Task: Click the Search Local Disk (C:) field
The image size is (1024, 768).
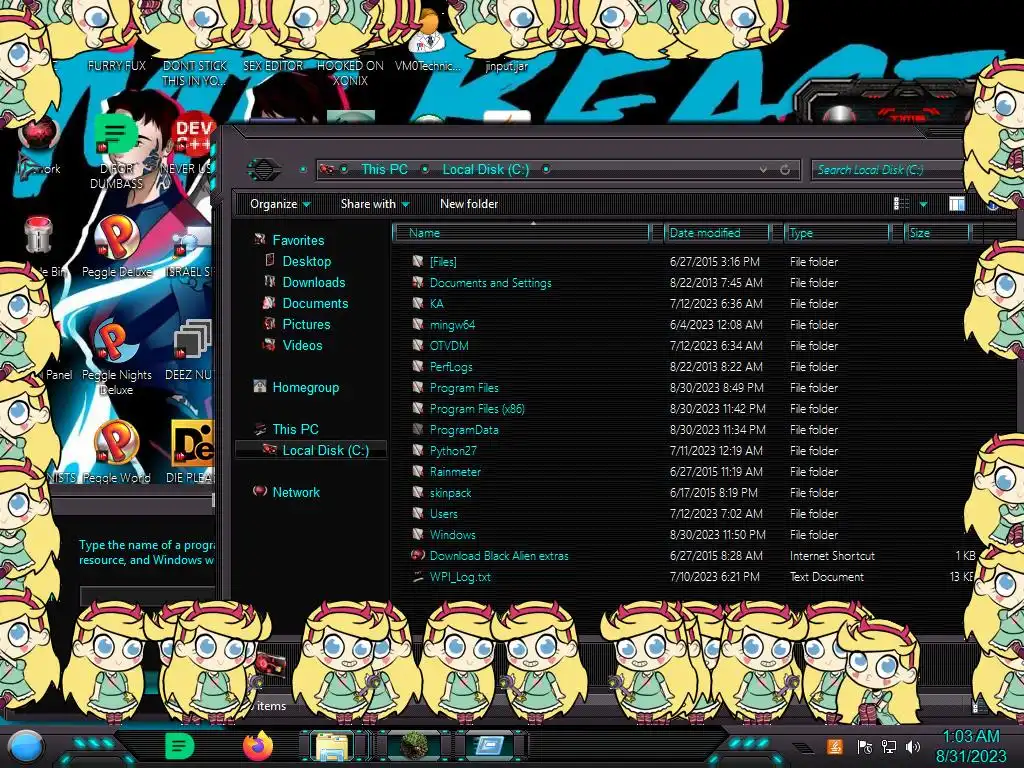Action: pyautogui.click(x=888, y=170)
